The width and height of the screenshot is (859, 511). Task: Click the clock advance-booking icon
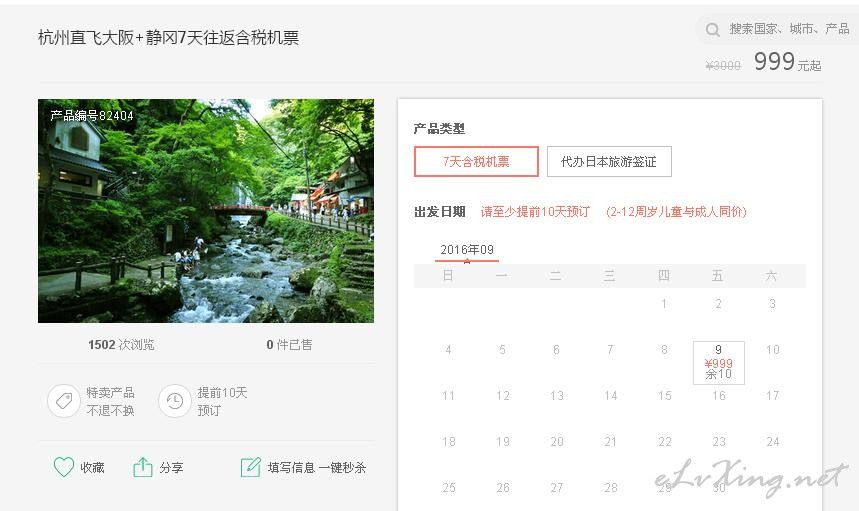(x=175, y=401)
